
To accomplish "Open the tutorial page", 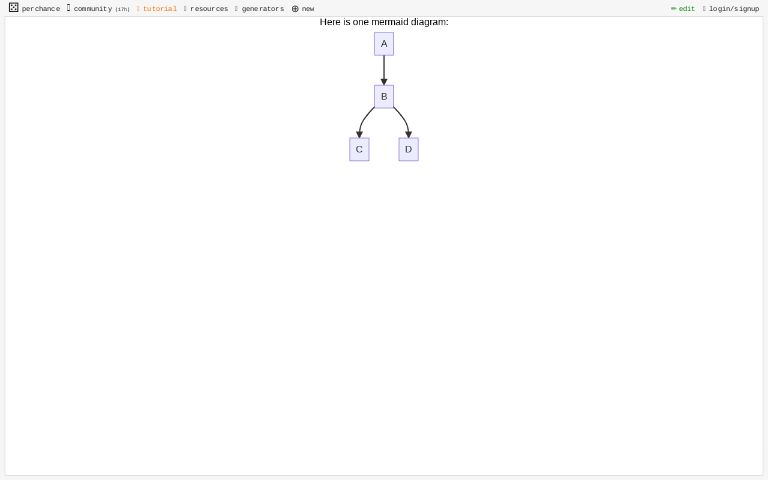I will 160,9.
